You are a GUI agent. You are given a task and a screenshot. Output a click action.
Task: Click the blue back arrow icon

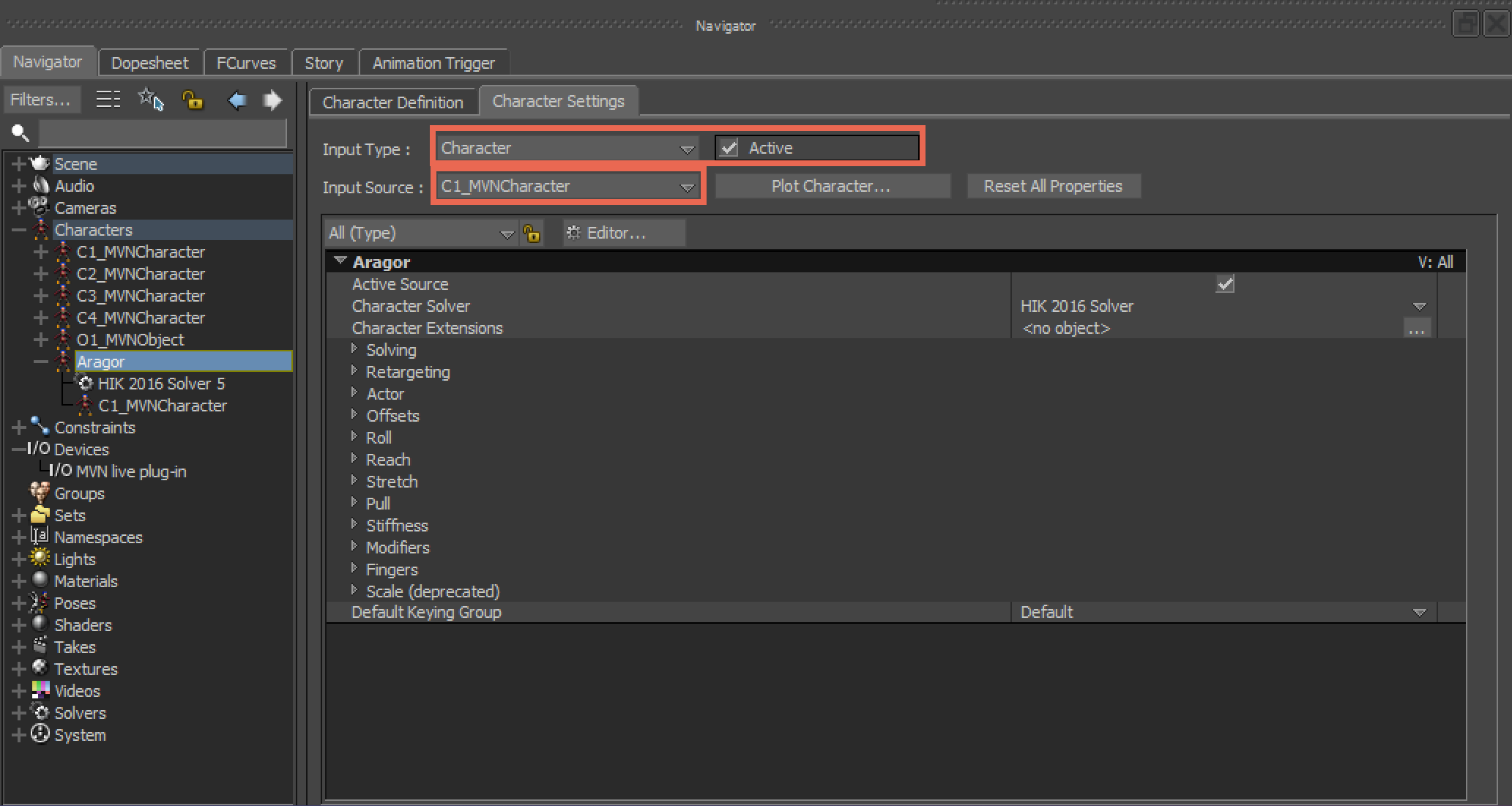point(237,100)
